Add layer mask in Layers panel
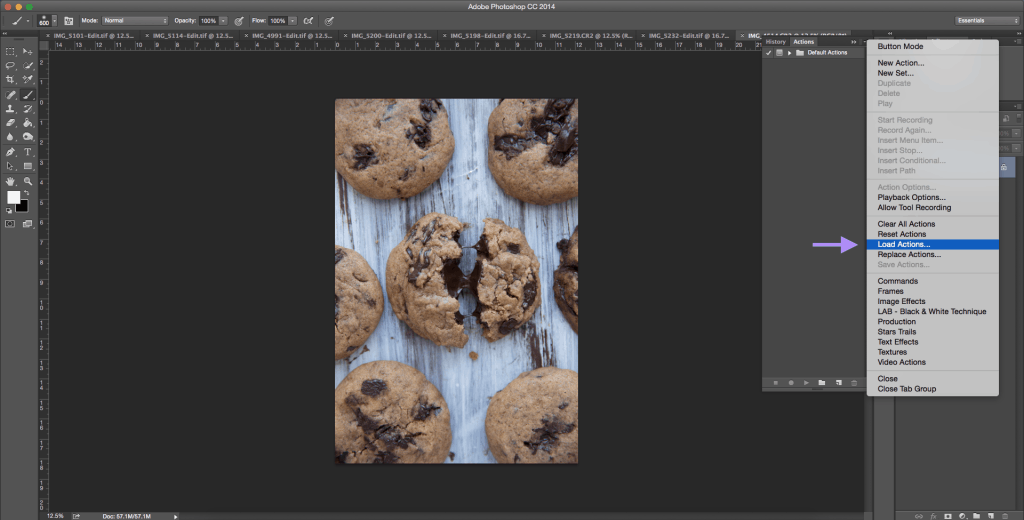Screen dimensions: 1024x520 pos(948,515)
